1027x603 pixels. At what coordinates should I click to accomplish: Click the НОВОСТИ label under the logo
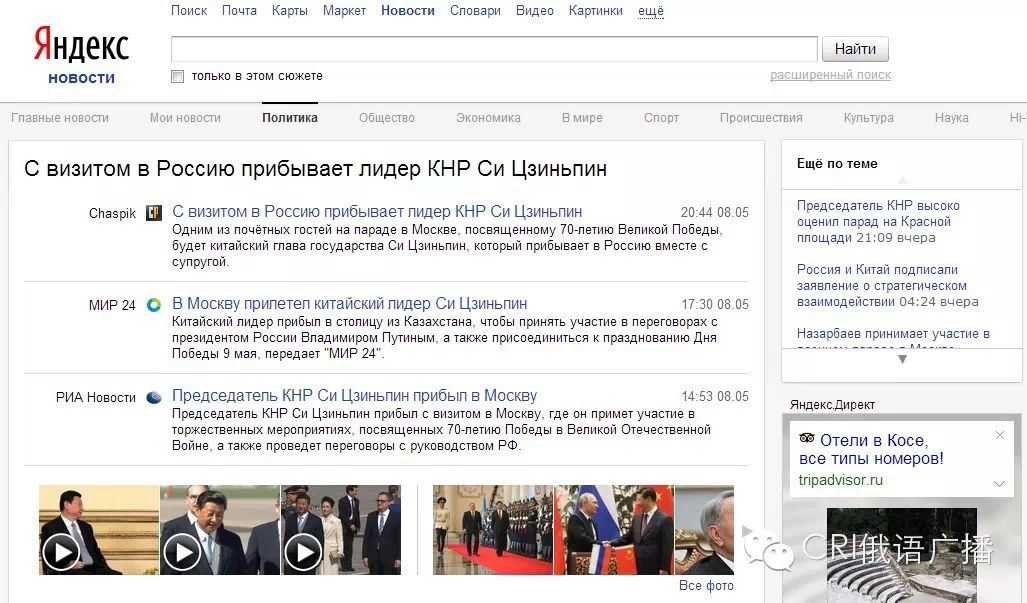[81, 78]
